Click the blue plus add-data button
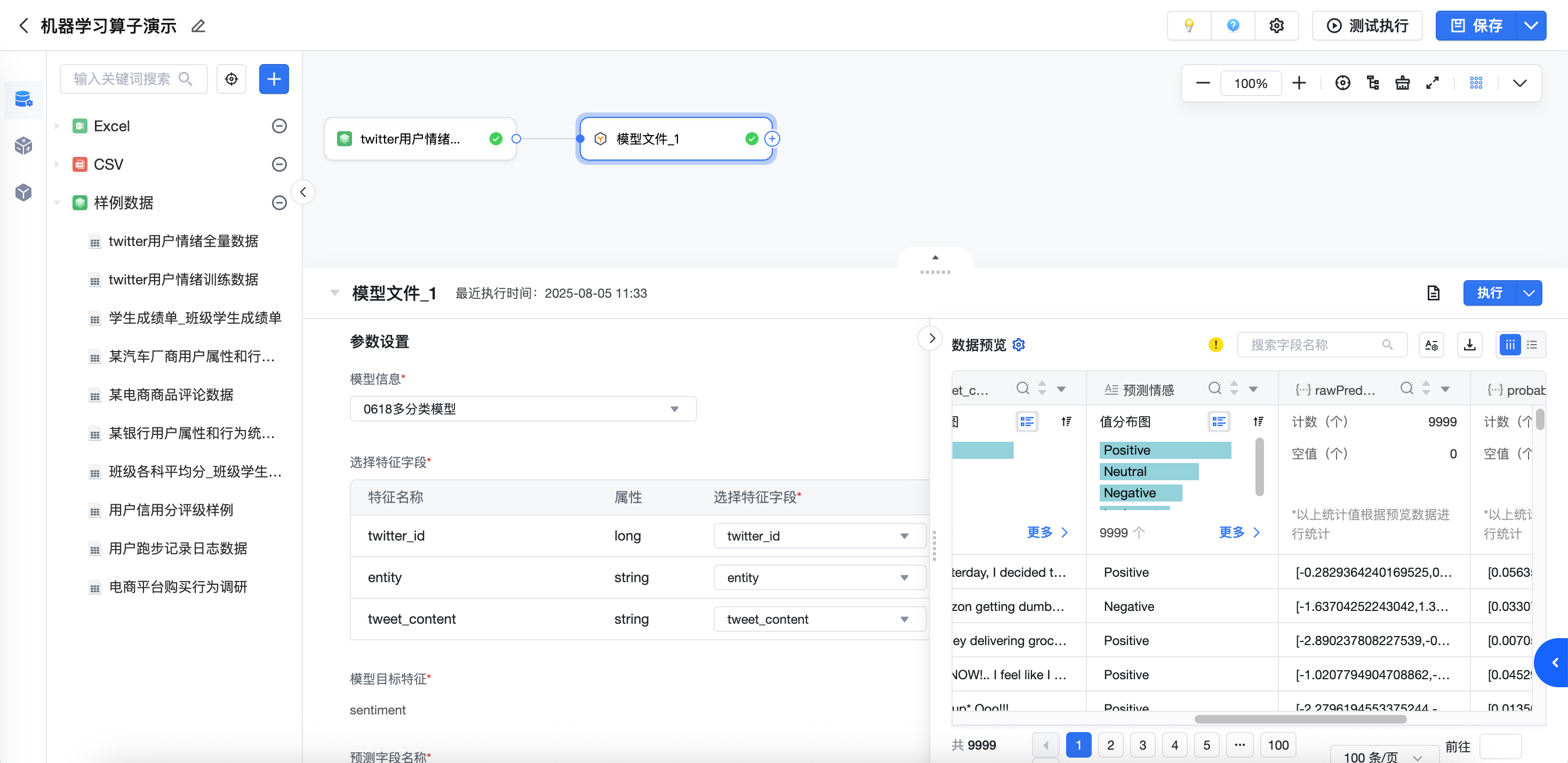This screenshot has height=763, width=1568. pos(274,79)
